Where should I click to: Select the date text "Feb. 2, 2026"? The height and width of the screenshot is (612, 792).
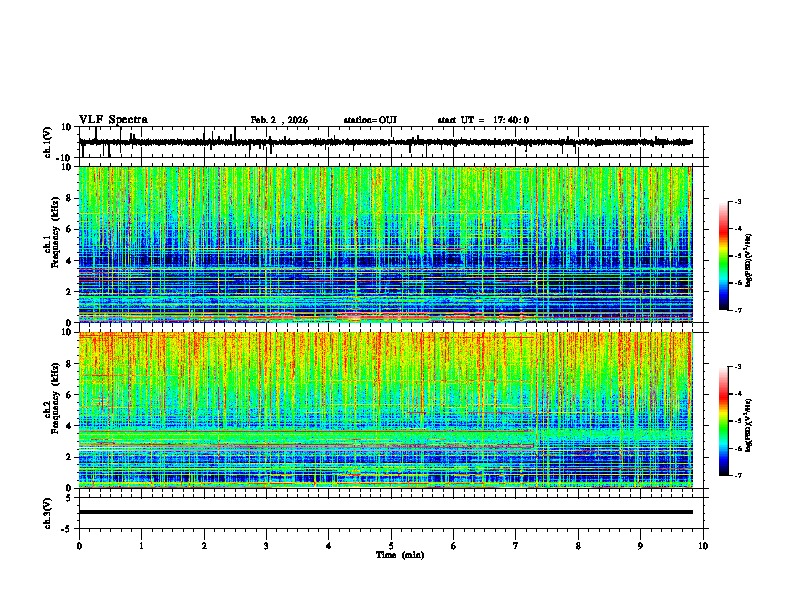tap(279, 120)
